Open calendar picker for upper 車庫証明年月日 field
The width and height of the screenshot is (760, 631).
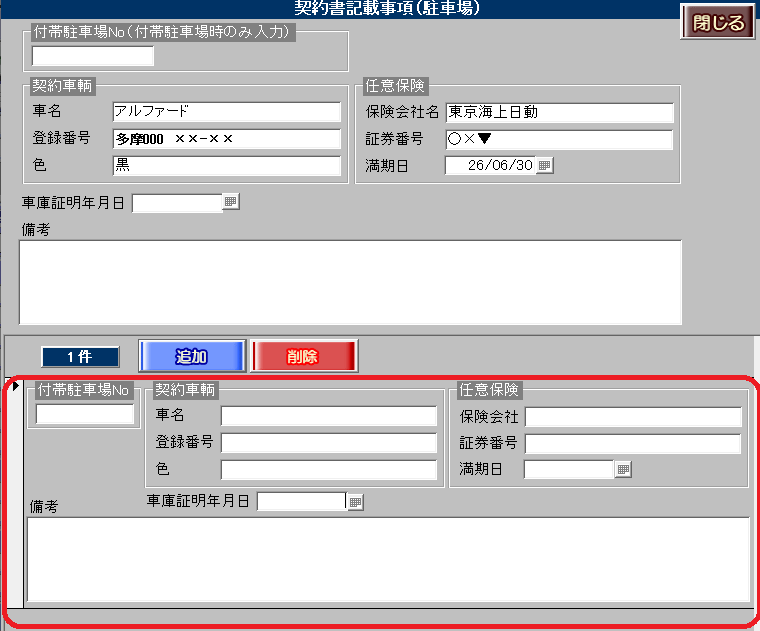tap(231, 202)
